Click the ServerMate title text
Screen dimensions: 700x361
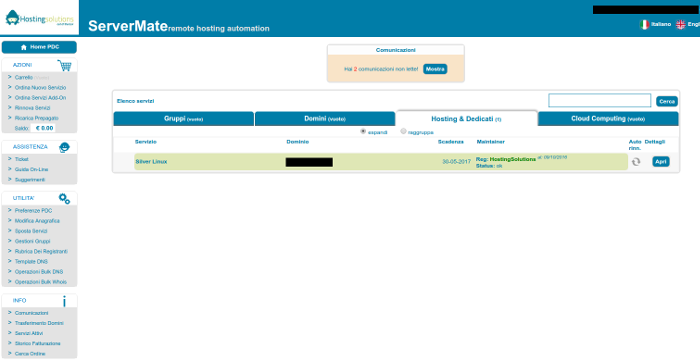pyautogui.click(x=128, y=26)
